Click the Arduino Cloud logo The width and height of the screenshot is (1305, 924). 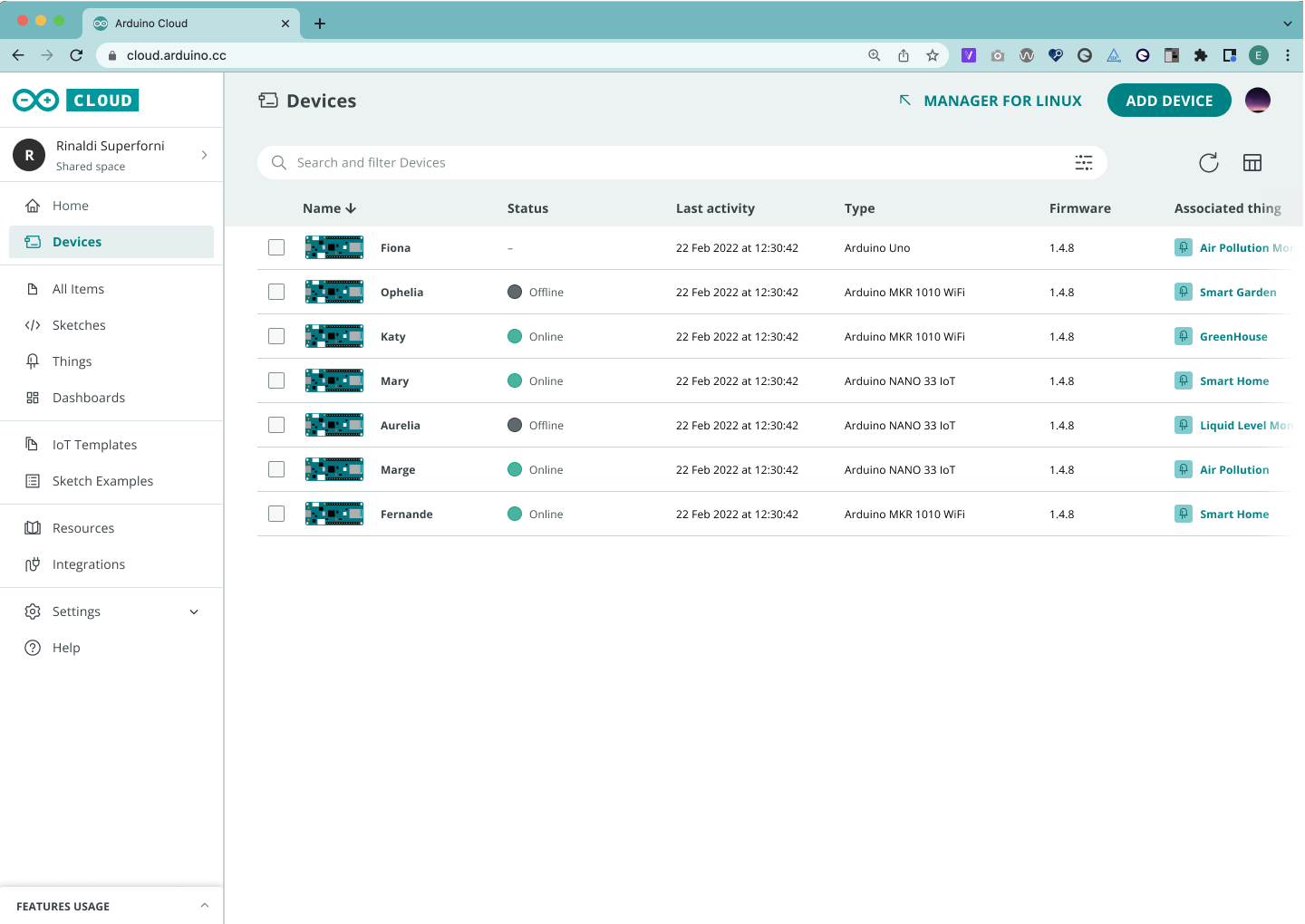pyautogui.click(x=76, y=101)
